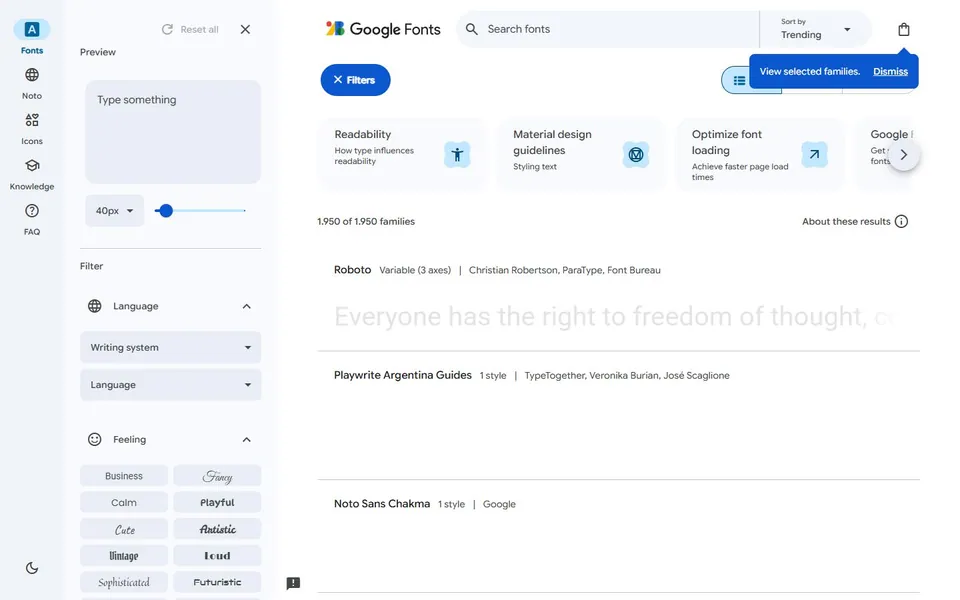Open the Noto Sans Chakma font
Image resolution: width=960 pixels, height=600 pixels.
382,504
